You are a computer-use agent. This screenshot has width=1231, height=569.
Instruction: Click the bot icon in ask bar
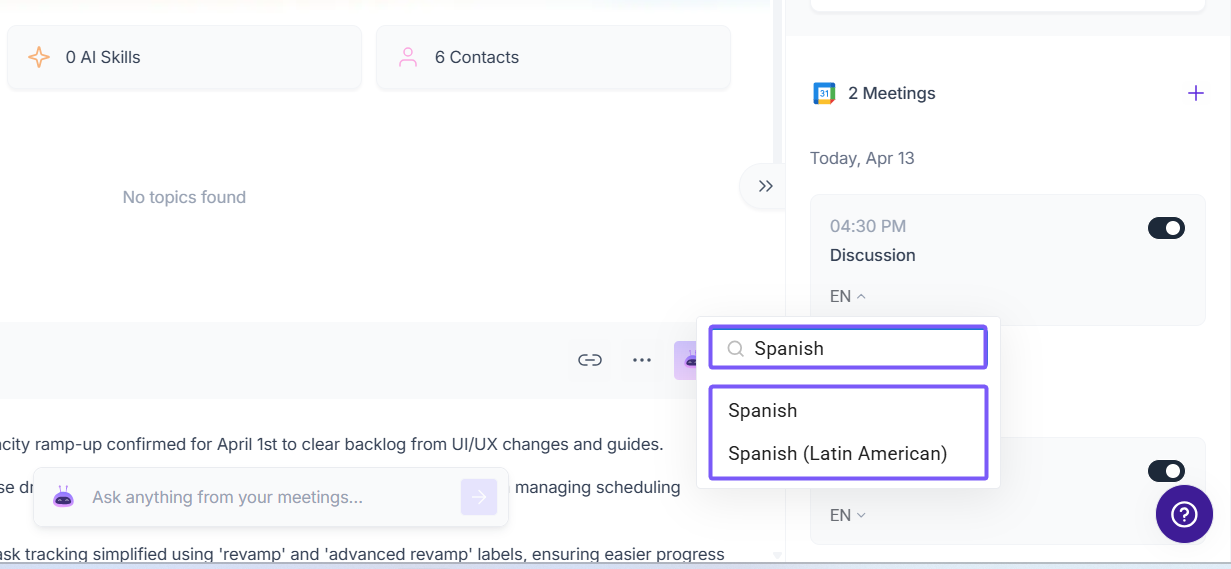click(x=64, y=497)
